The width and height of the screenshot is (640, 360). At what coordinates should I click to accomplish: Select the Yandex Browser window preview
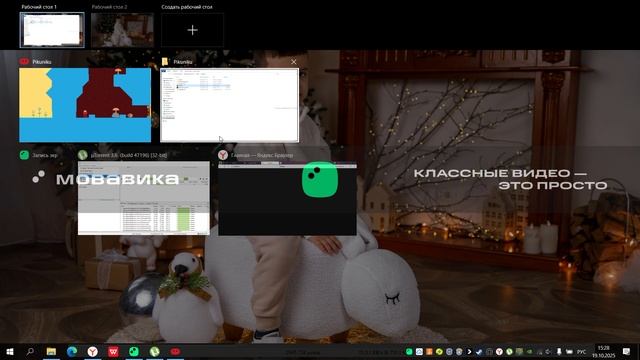pos(287,198)
